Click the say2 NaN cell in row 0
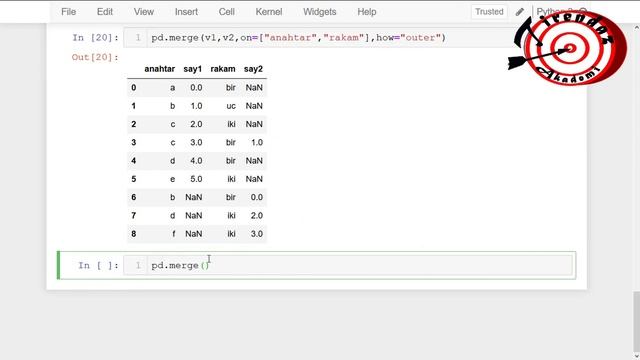640x360 pixels. tap(254, 88)
